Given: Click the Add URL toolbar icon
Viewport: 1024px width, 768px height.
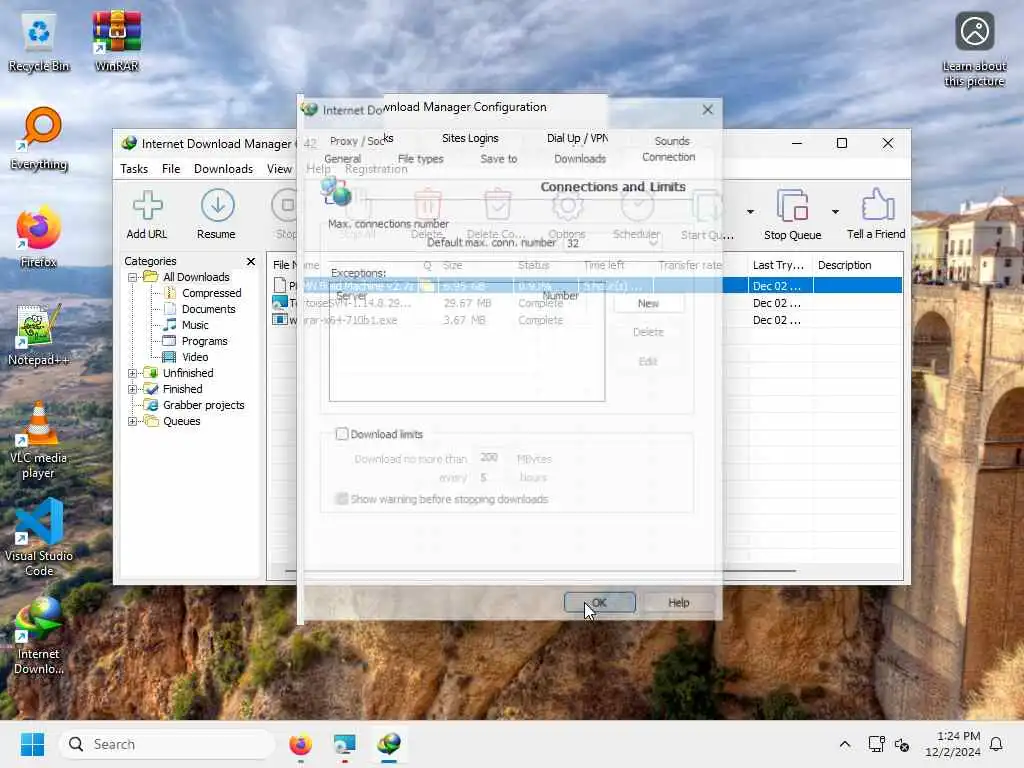Looking at the screenshot, I should (x=147, y=214).
